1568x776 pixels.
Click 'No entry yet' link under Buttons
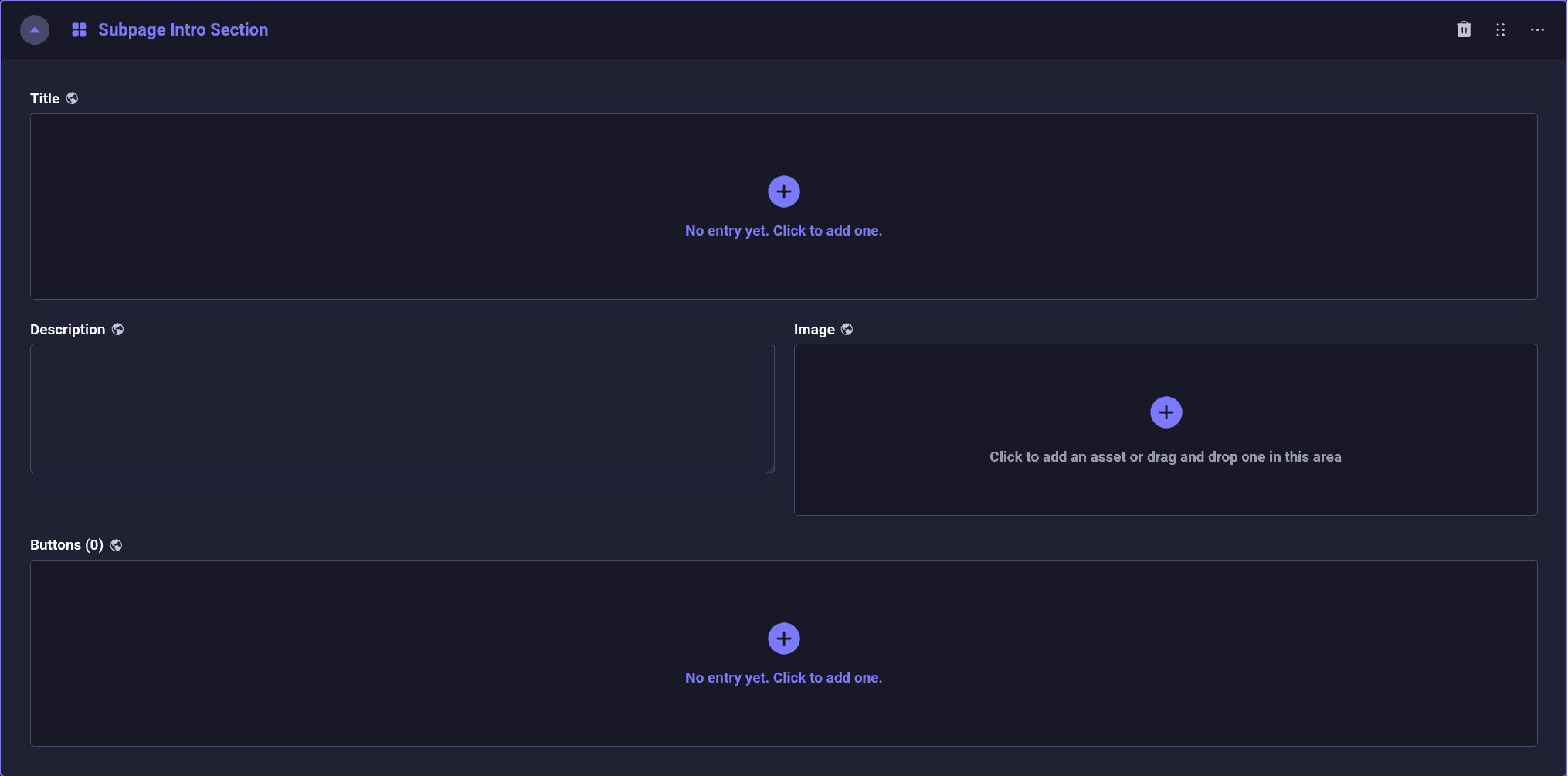pyautogui.click(x=783, y=678)
